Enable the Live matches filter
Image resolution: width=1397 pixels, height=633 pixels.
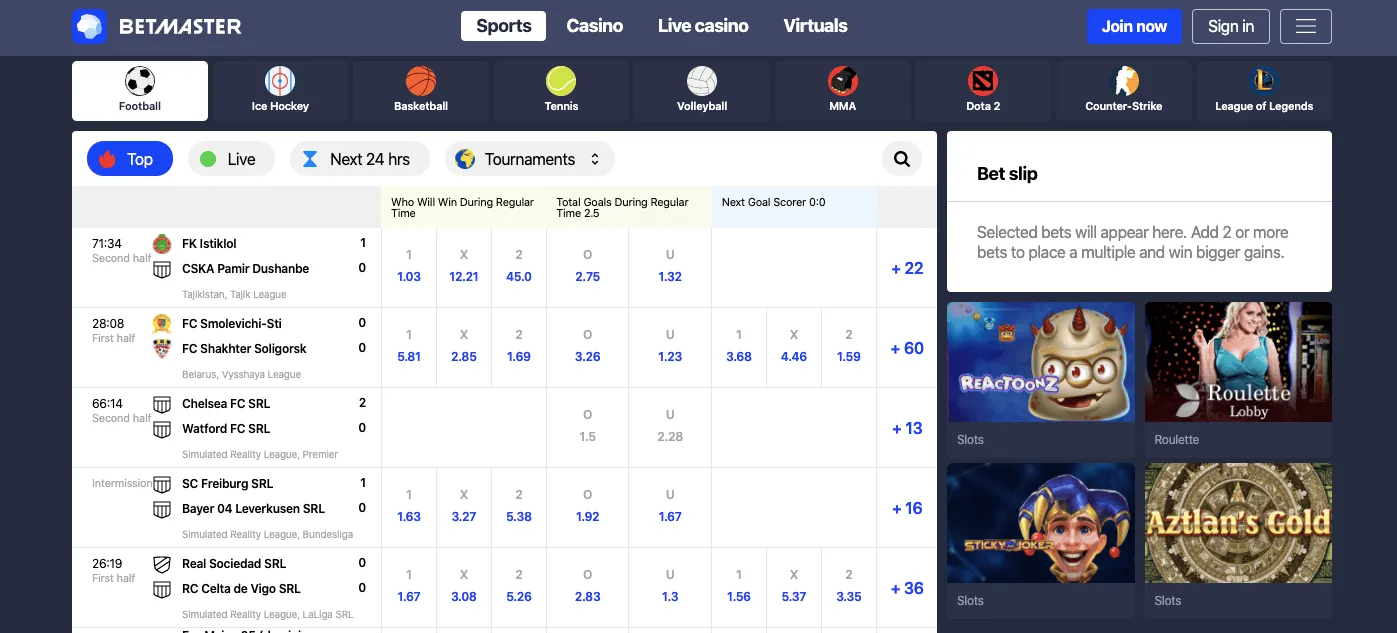click(231, 158)
